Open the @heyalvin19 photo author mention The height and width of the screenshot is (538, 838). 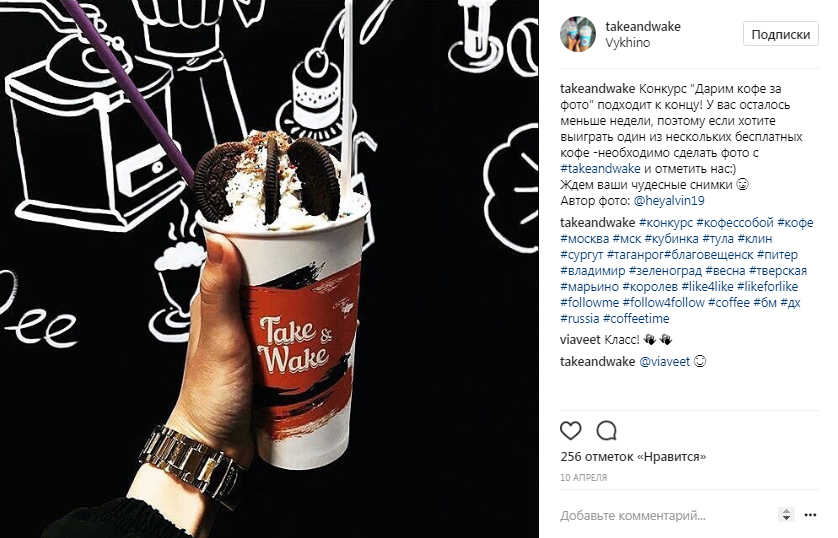tap(669, 201)
